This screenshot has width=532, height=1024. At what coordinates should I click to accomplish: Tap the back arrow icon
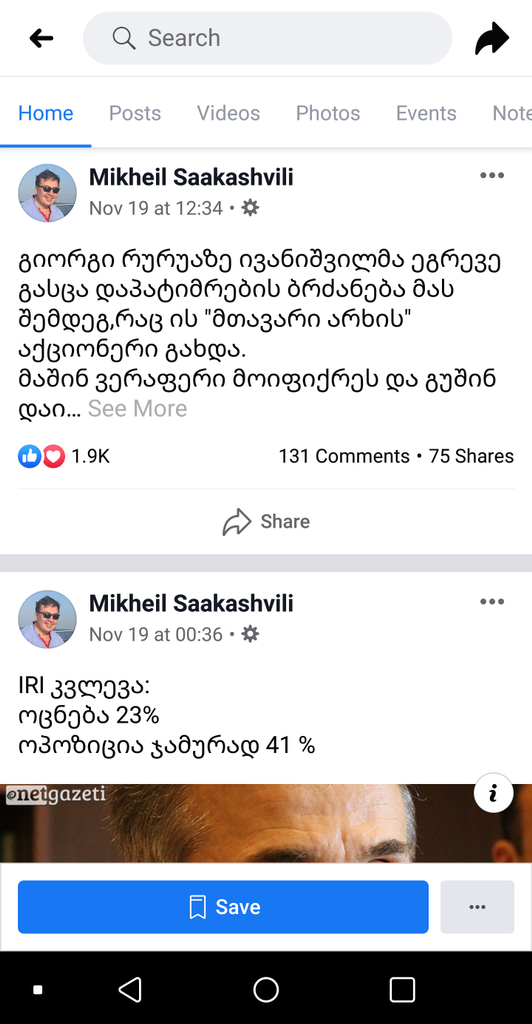pos(41,39)
